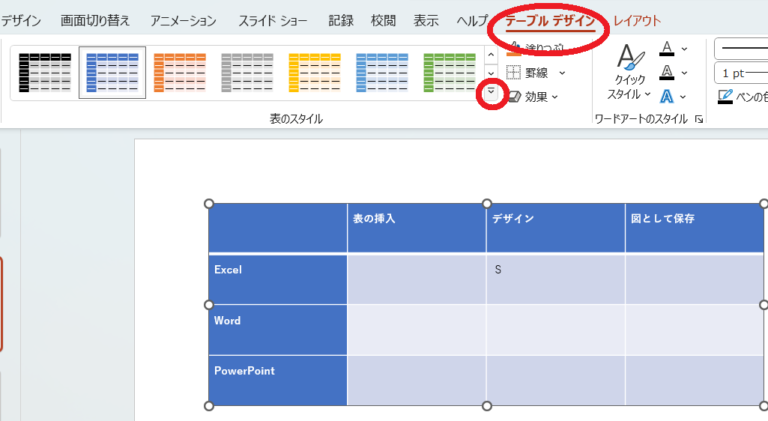Click the table's top-left resize handle
Viewport: 768px width, 421px height.
[x=209, y=204]
